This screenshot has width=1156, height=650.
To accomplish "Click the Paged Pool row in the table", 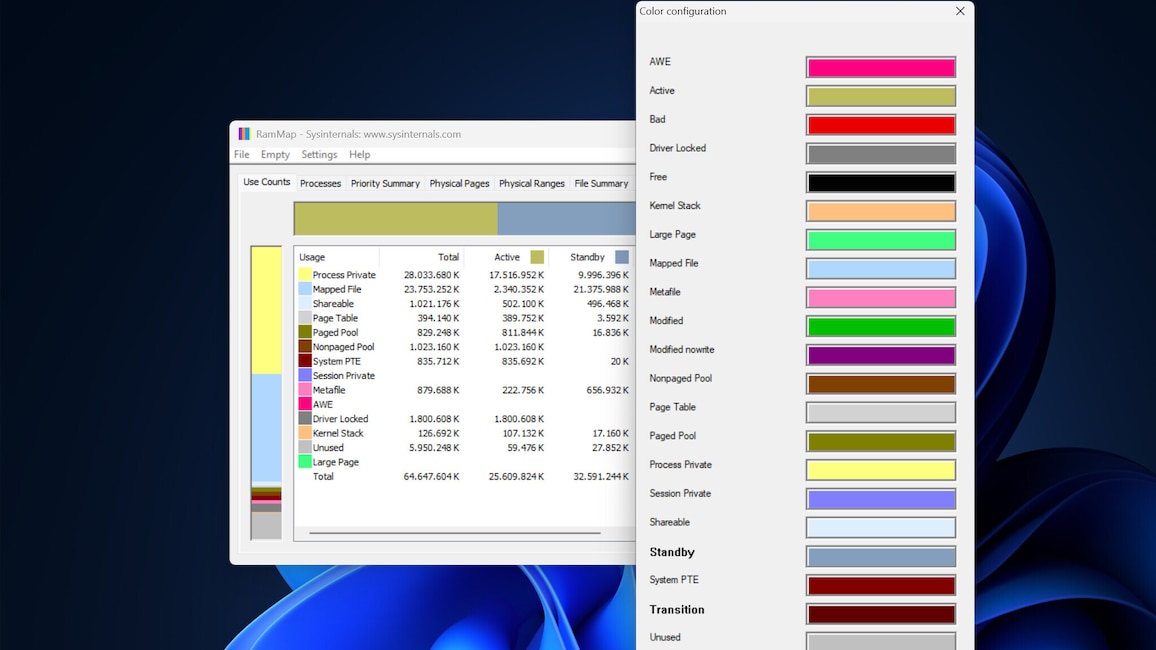I will (x=464, y=332).
